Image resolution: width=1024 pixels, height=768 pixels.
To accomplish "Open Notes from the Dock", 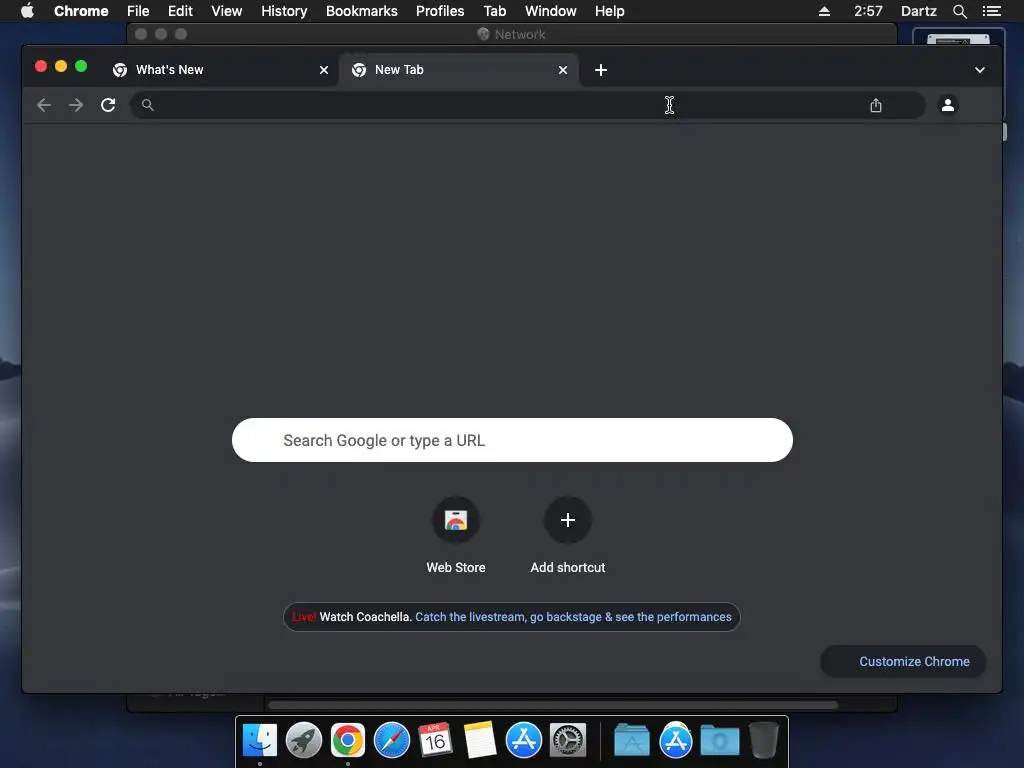I will pos(480,740).
